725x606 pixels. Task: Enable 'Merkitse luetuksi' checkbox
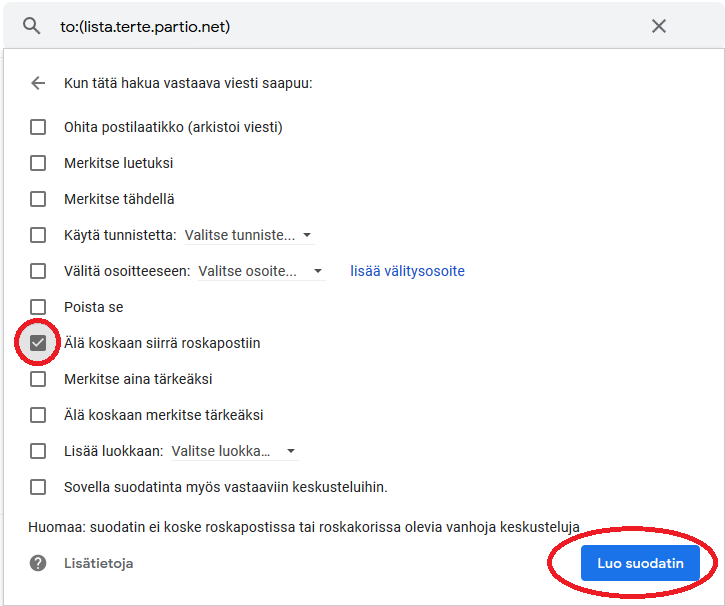38,163
